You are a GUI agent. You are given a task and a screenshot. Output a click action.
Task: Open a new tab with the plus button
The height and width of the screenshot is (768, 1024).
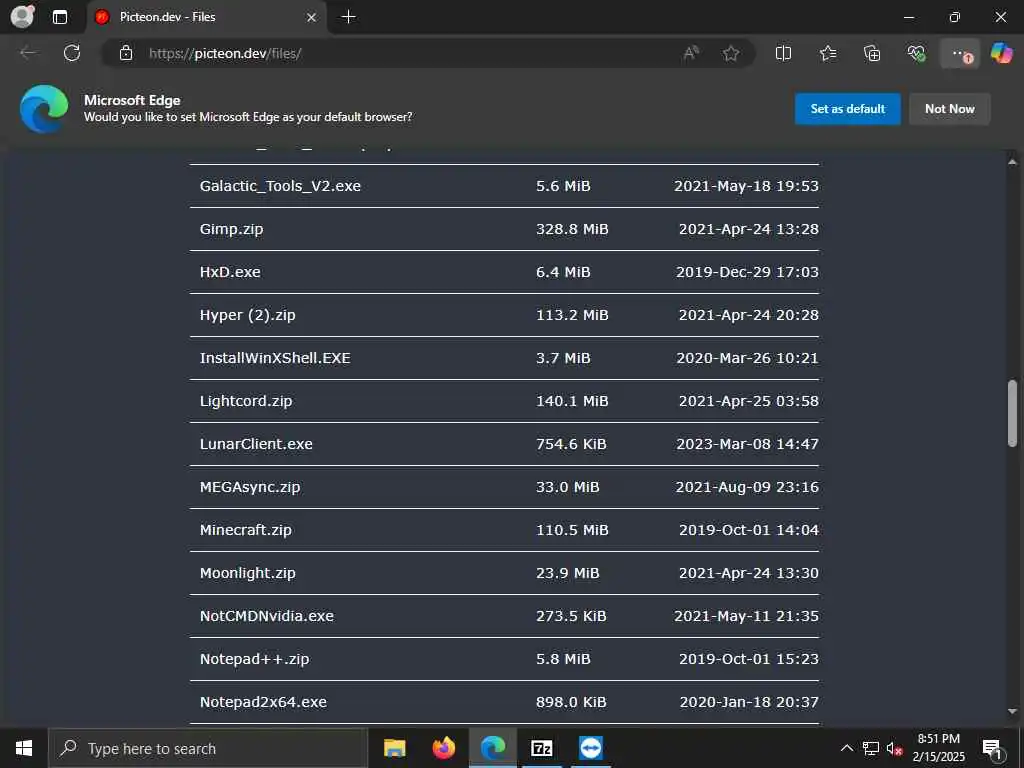pyautogui.click(x=349, y=17)
